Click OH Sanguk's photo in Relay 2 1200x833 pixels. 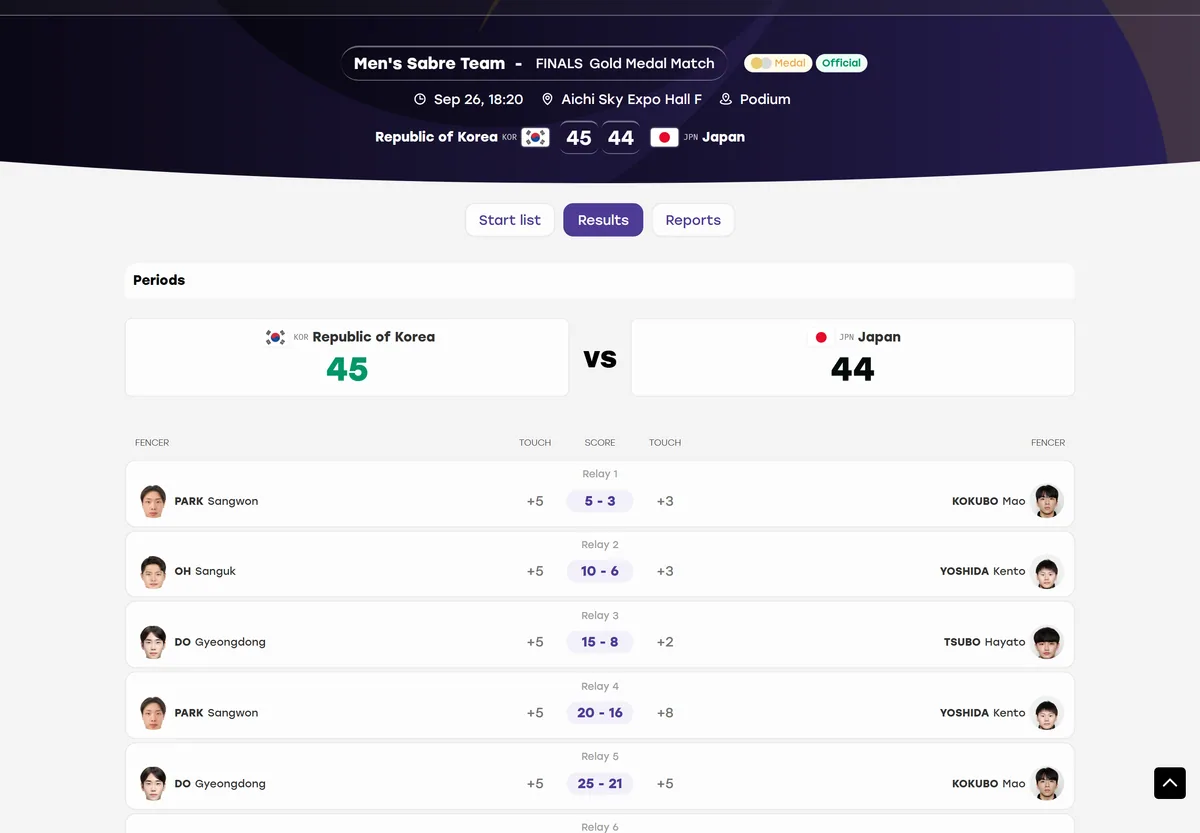tap(153, 571)
